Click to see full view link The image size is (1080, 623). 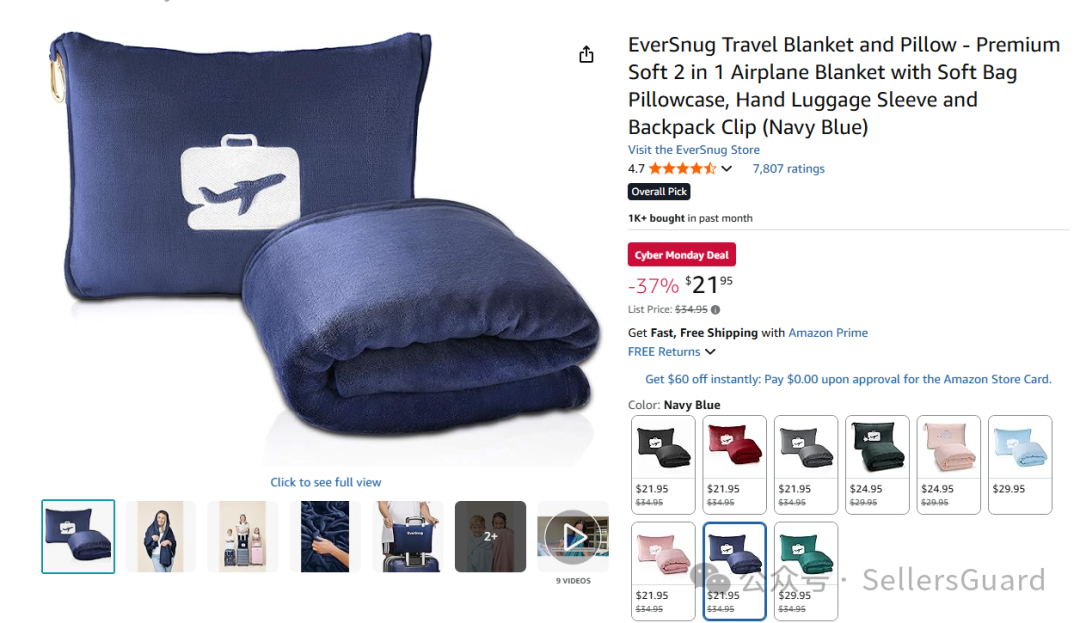pos(326,483)
